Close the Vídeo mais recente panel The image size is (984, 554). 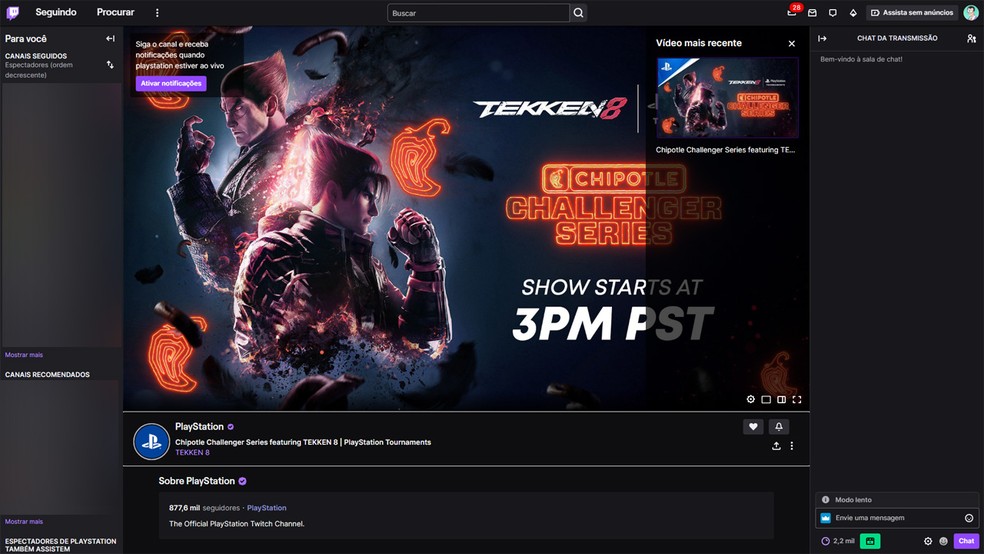792,43
